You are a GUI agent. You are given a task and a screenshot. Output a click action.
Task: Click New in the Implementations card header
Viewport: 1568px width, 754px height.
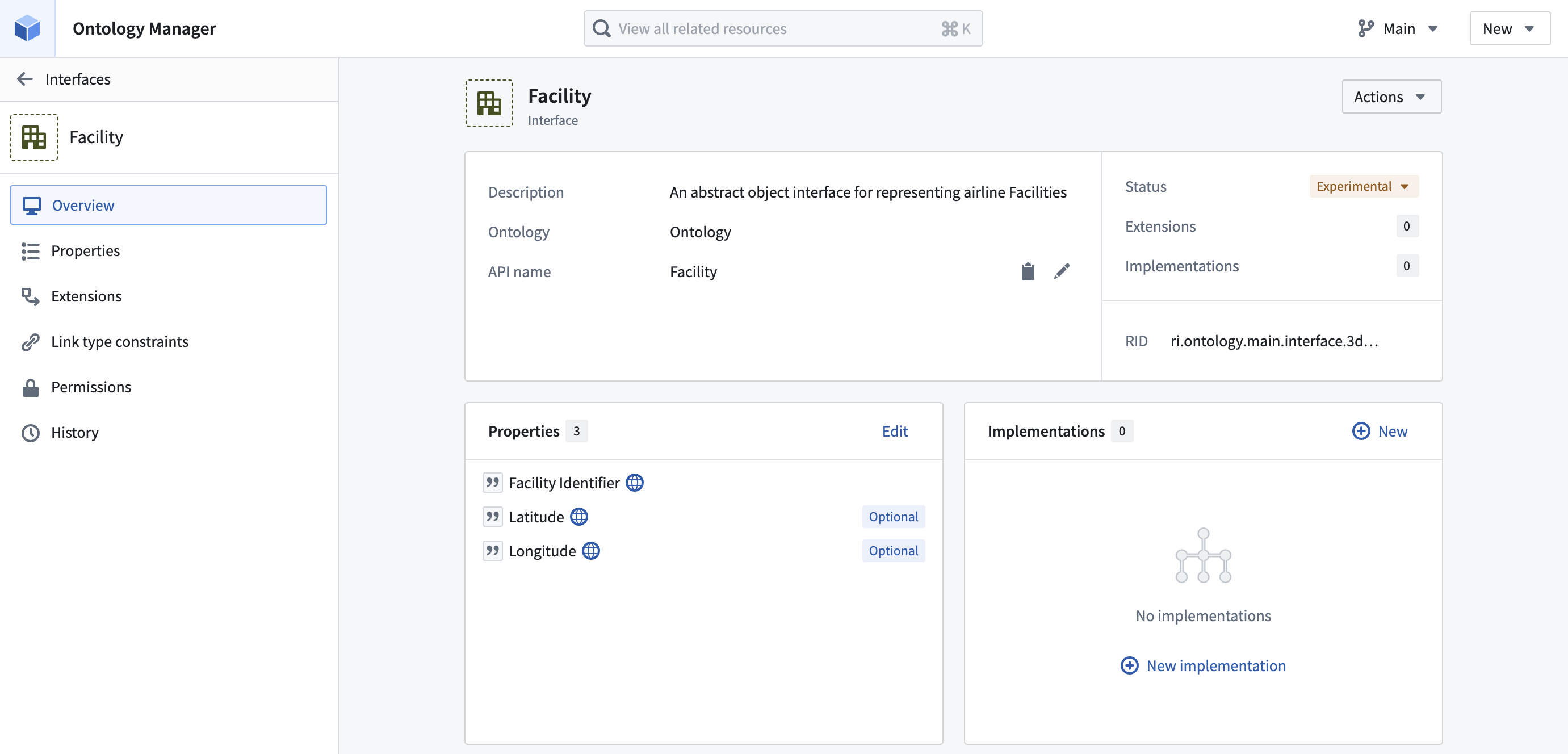click(x=1380, y=432)
